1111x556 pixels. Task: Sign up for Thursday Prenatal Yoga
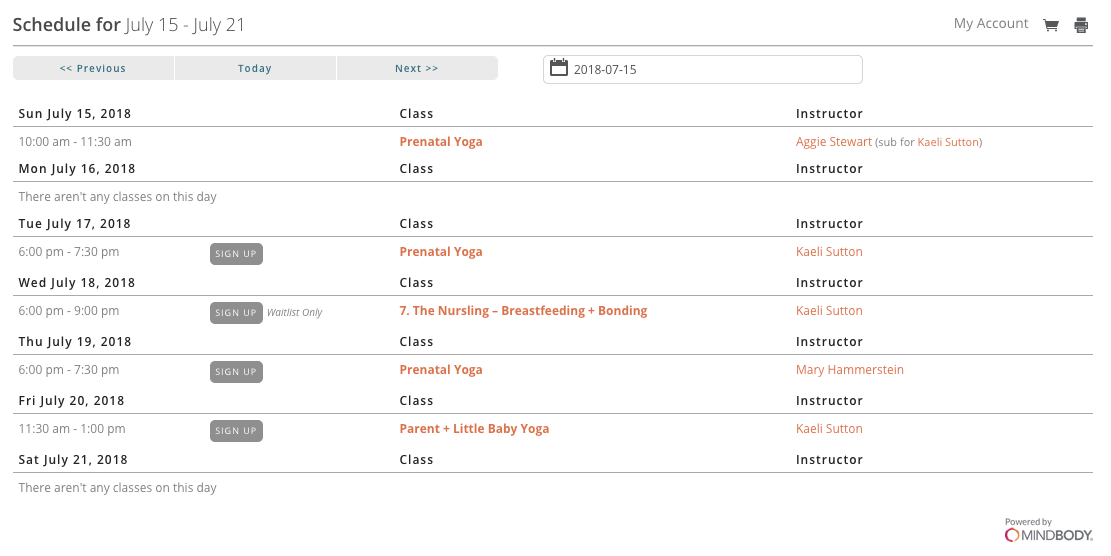[x=236, y=372]
